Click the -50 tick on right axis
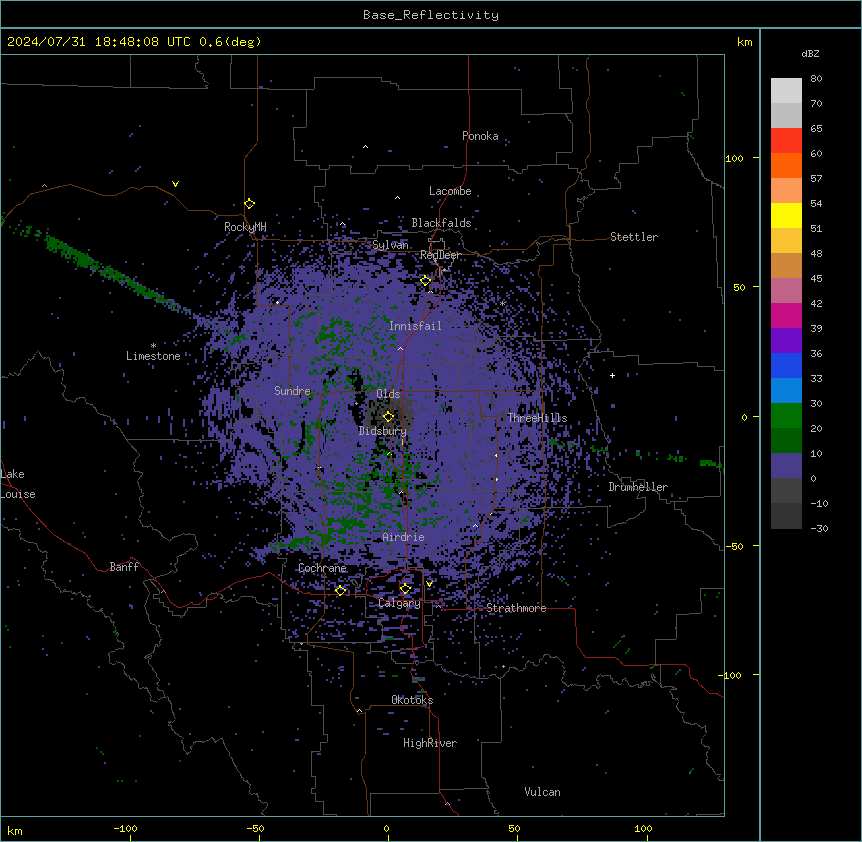Image resolution: width=862 pixels, height=842 pixels. pyautogui.click(x=734, y=546)
